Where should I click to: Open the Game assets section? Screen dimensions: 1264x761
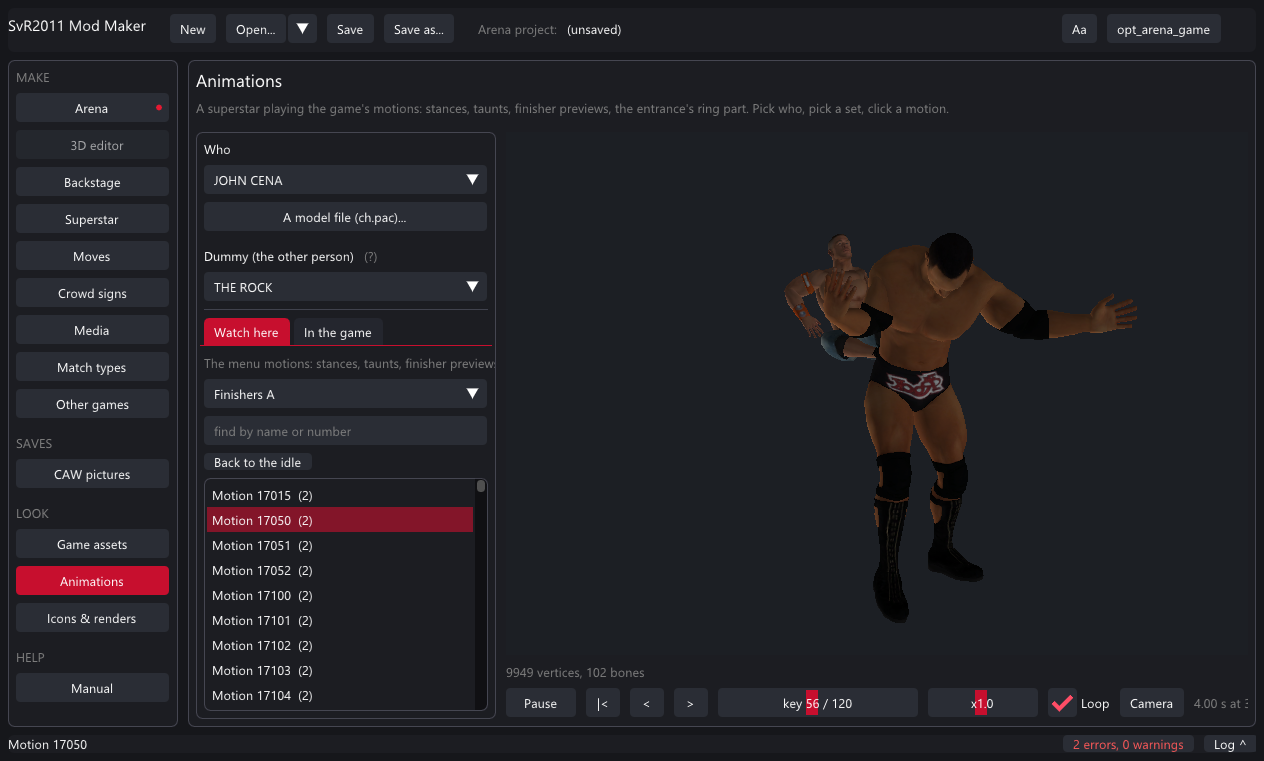click(x=92, y=544)
